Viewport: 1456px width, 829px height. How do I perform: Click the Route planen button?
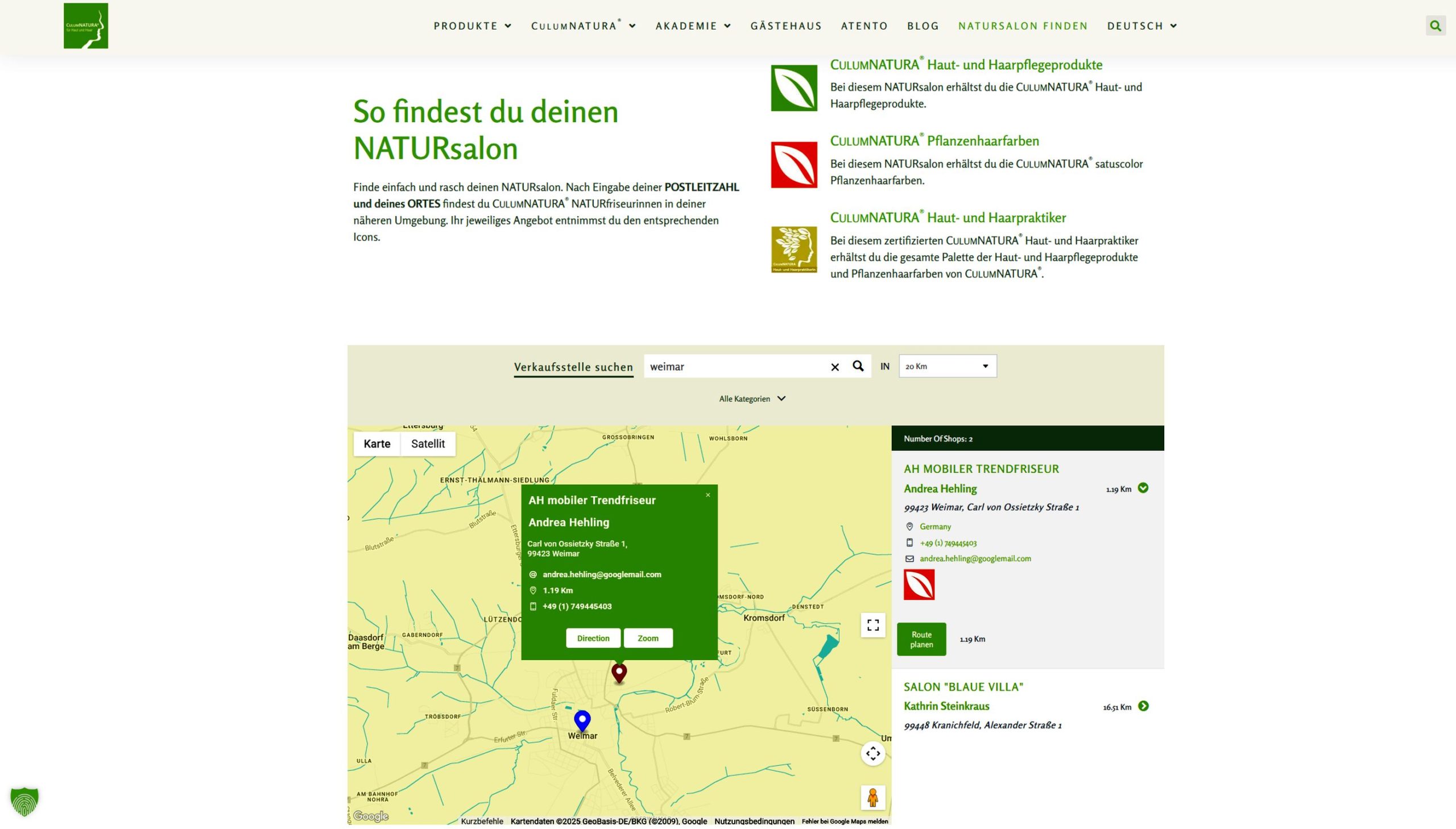coord(921,640)
